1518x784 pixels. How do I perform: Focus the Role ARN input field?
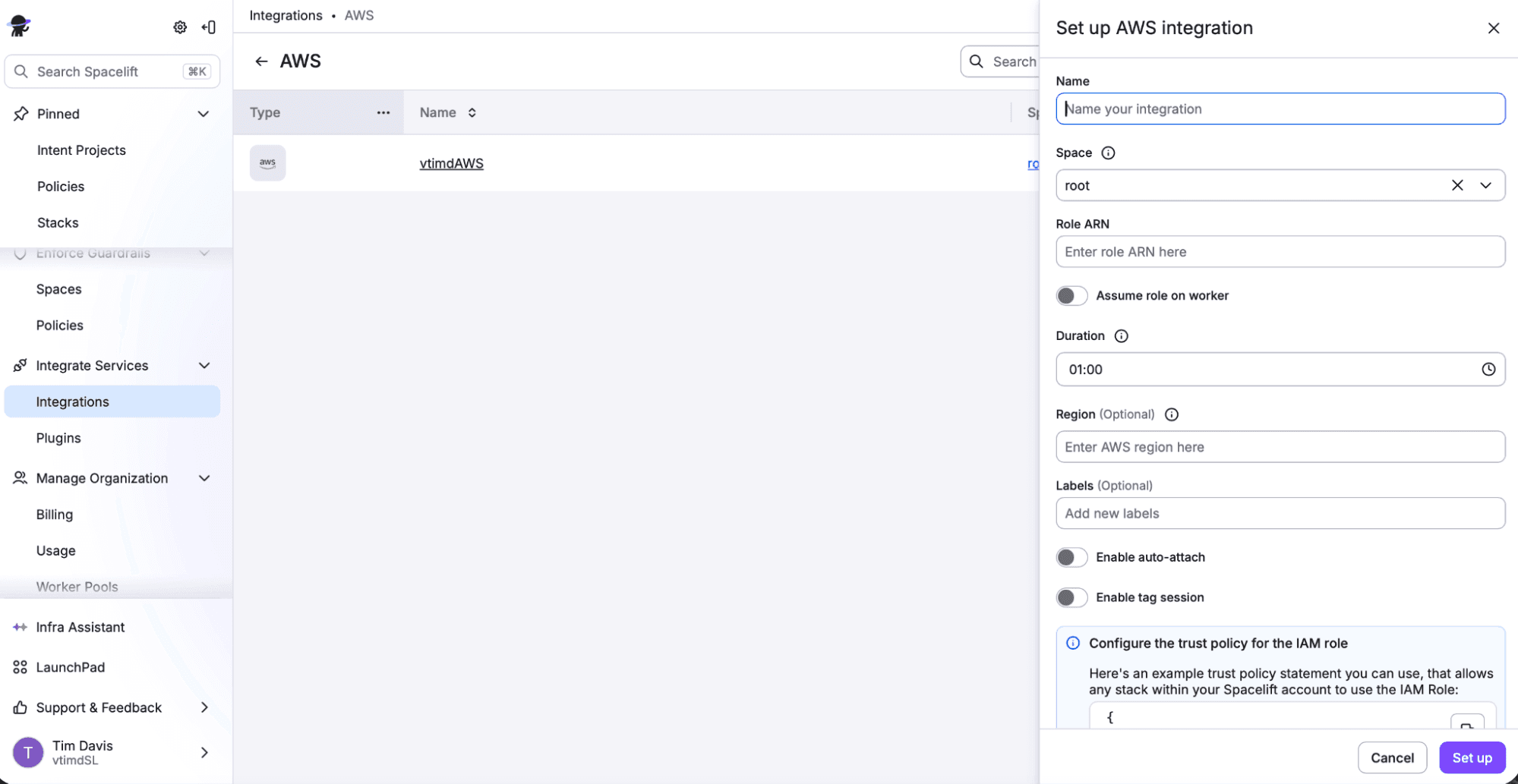(x=1280, y=251)
